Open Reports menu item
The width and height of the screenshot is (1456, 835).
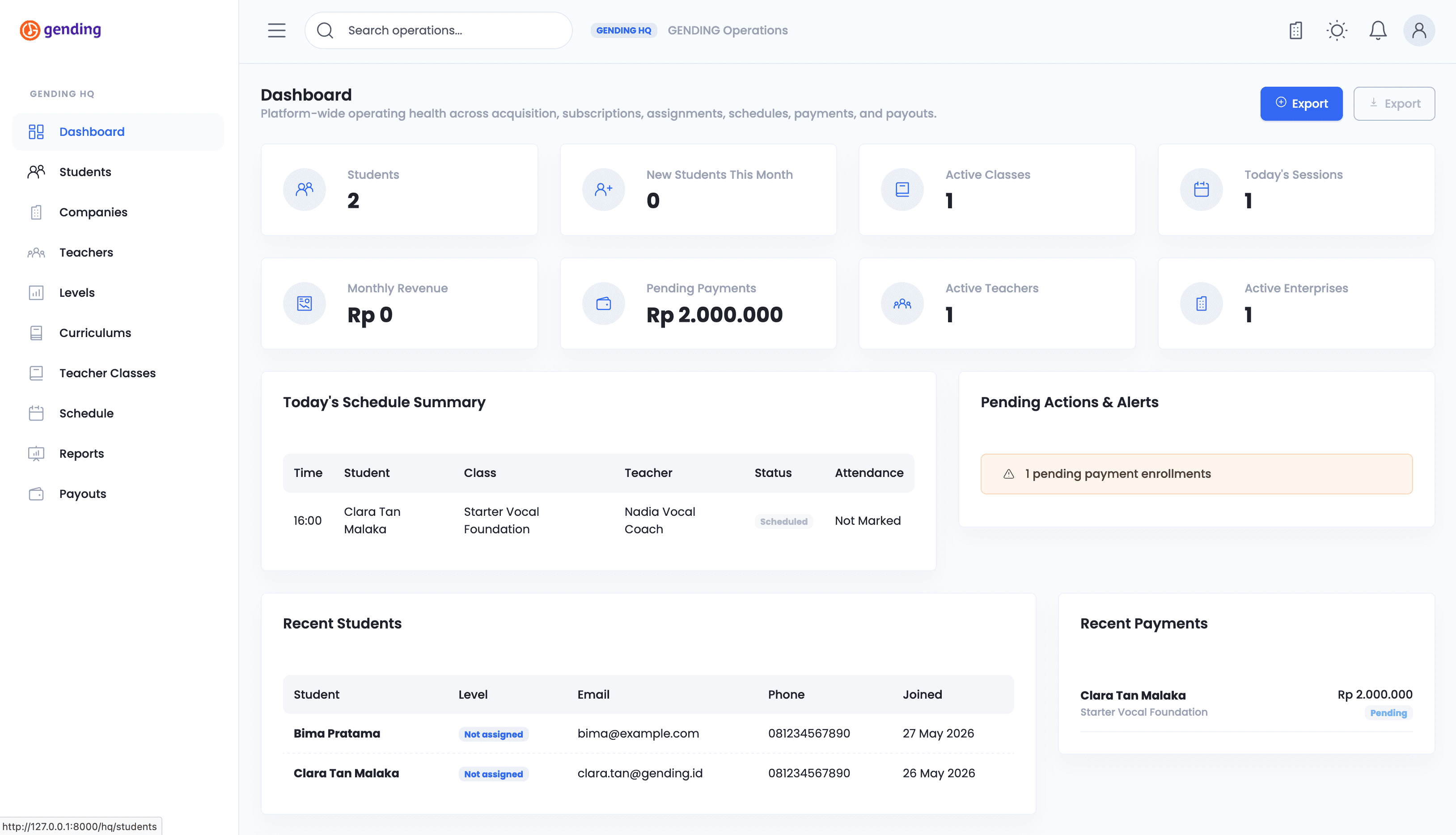click(118, 454)
